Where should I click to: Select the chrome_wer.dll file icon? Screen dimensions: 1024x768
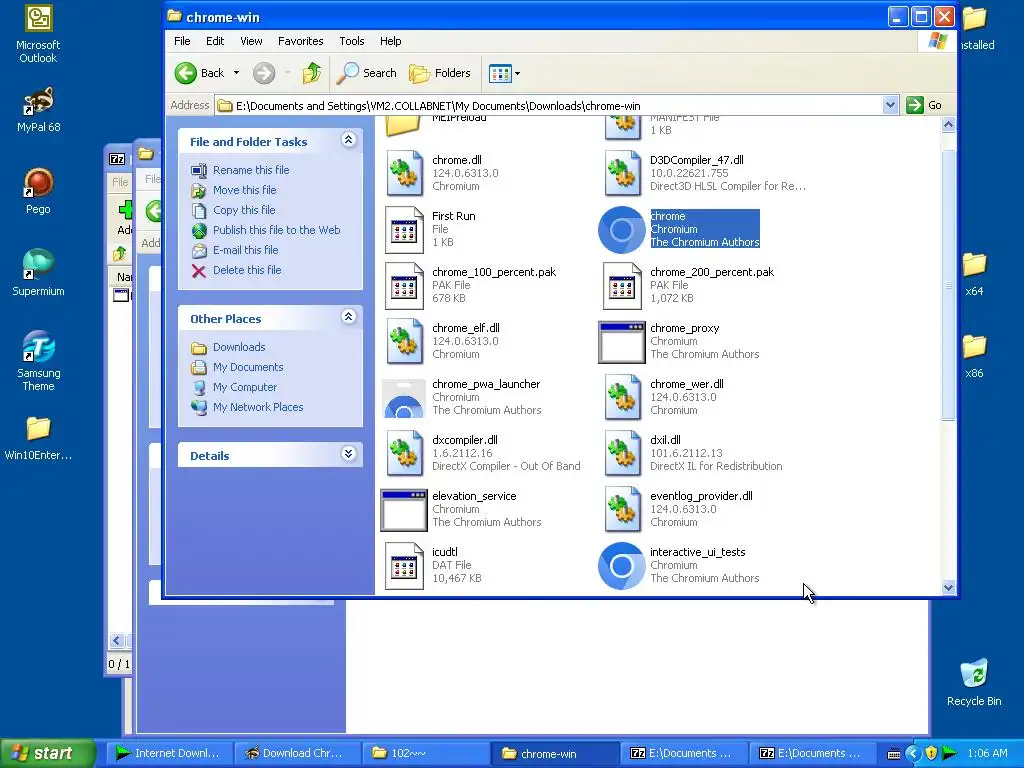pyautogui.click(x=622, y=398)
